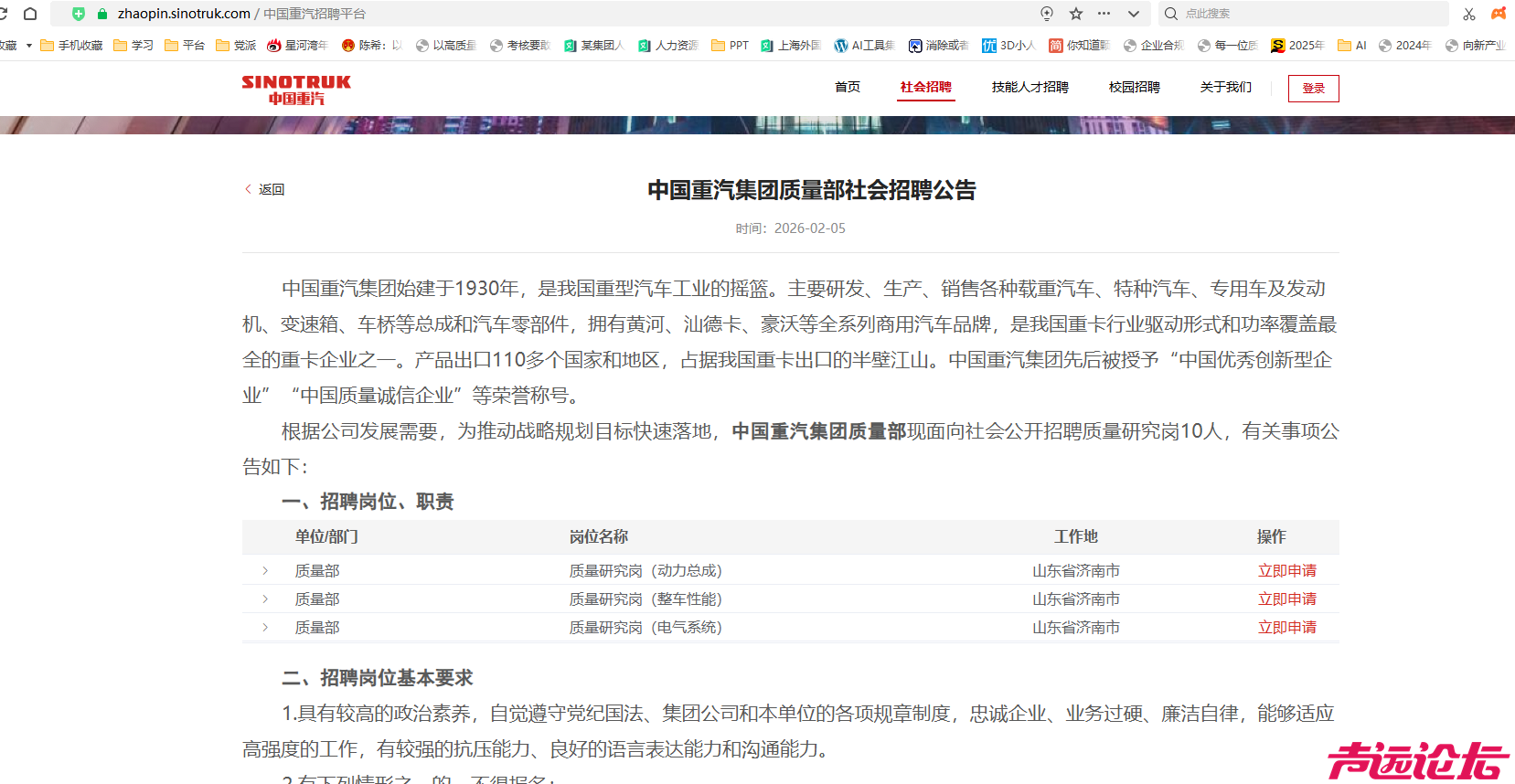Open the 党派 bookmark folder

(236, 45)
